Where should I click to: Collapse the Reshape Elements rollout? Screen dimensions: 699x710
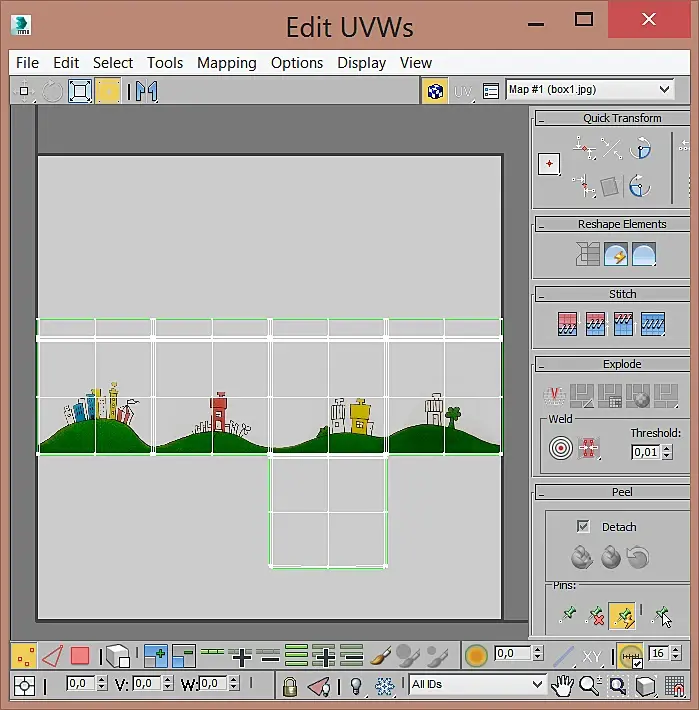[x=613, y=224]
